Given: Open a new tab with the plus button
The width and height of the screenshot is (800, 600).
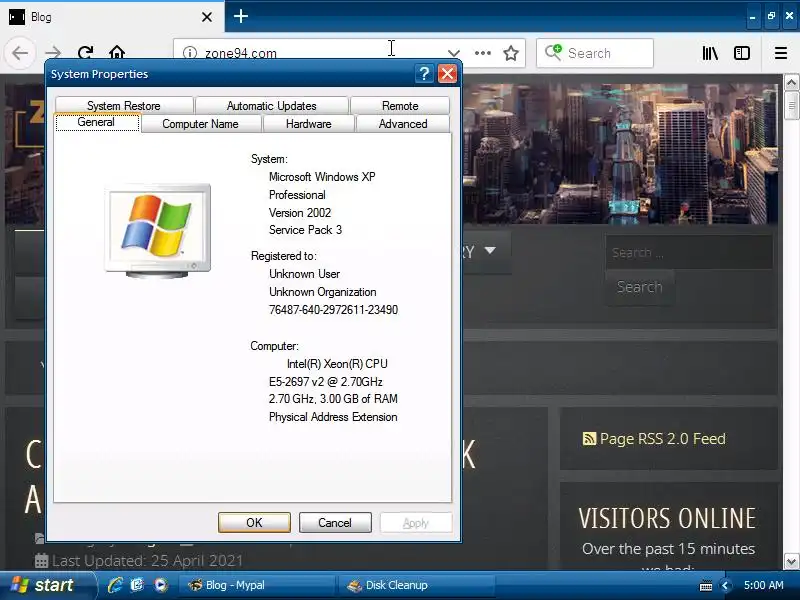Looking at the screenshot, I should (x=241, y=16).
